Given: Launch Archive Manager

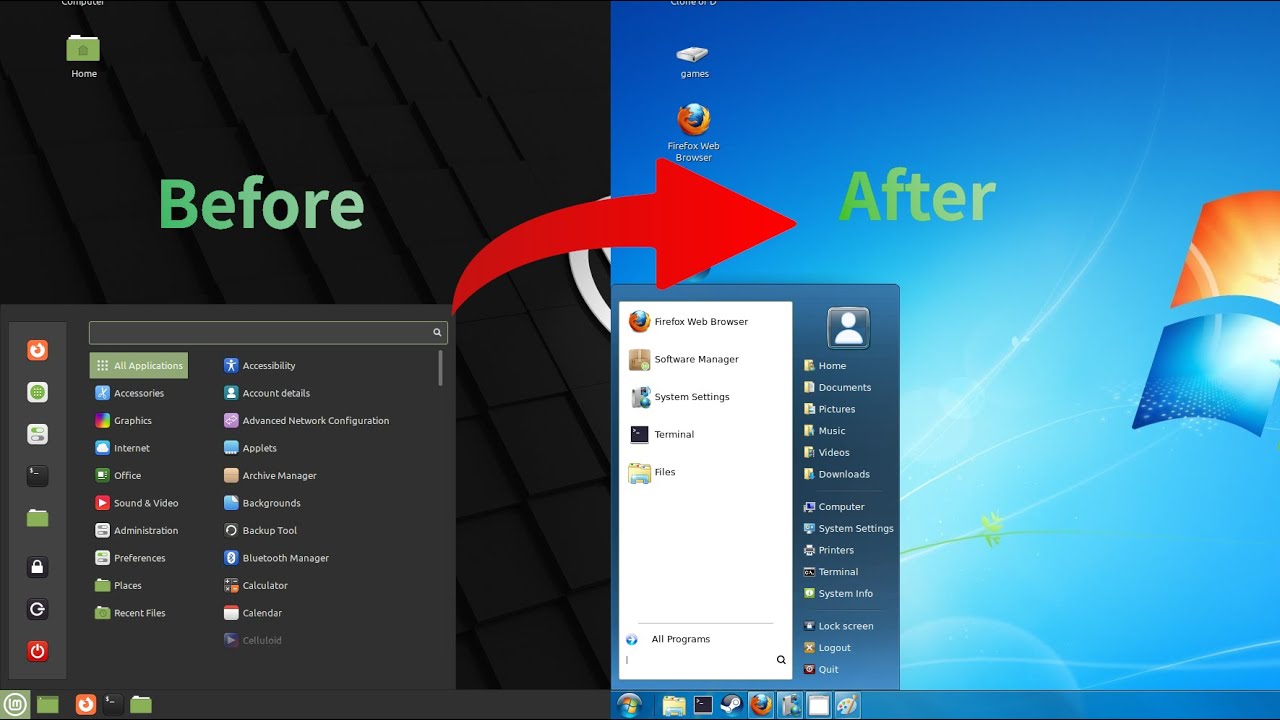Looking at the screenshot, I should coord(270,475).
